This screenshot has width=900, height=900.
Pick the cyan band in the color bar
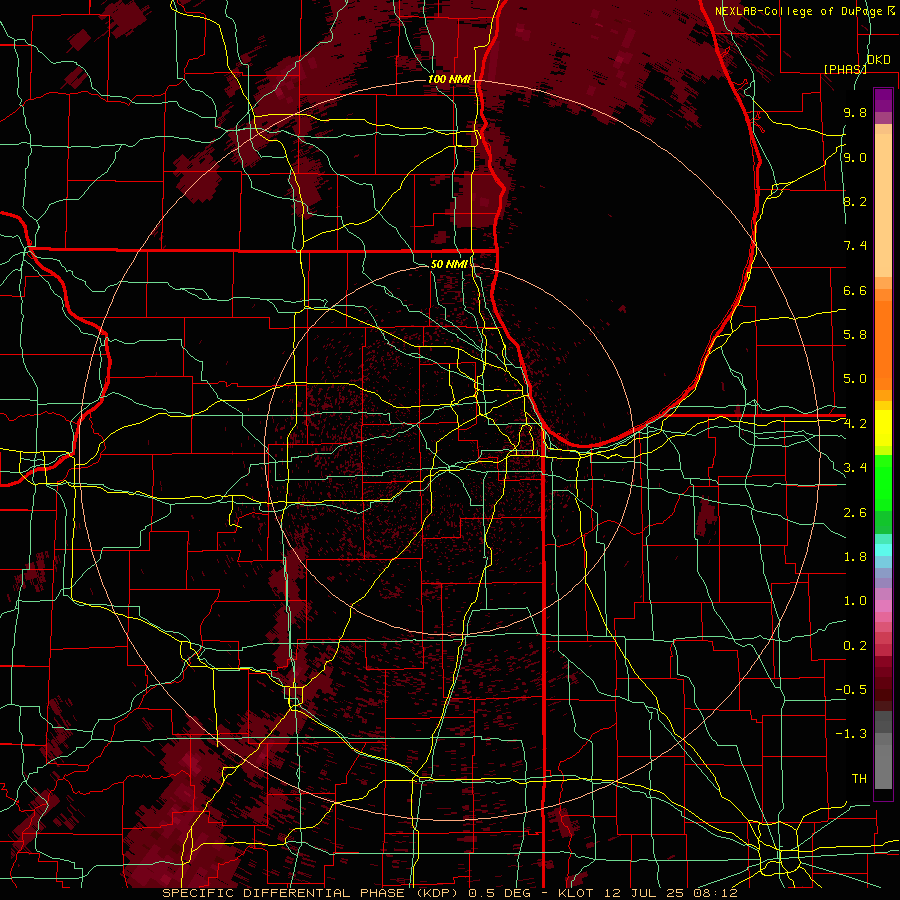(x=883, y=549)
